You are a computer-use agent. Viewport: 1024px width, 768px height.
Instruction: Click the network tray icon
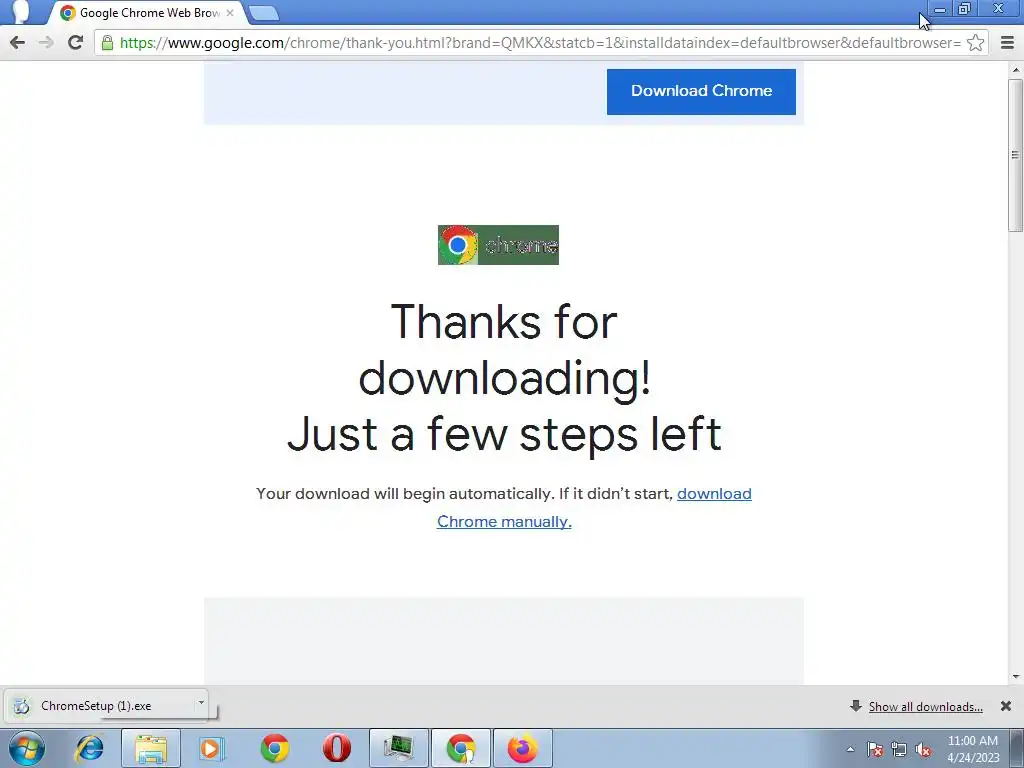tap(899, 749)
